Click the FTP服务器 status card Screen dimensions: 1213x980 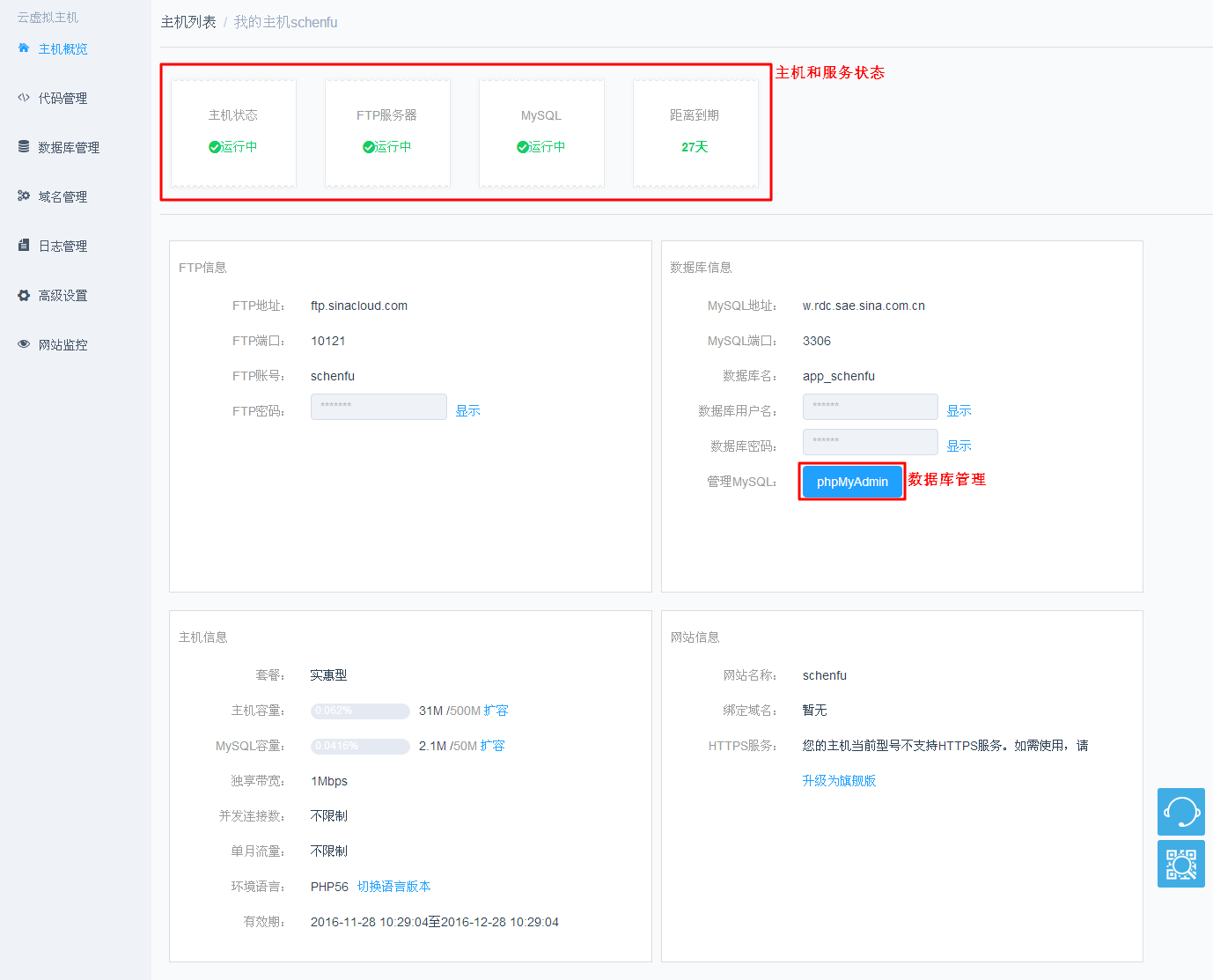[387, 133]
